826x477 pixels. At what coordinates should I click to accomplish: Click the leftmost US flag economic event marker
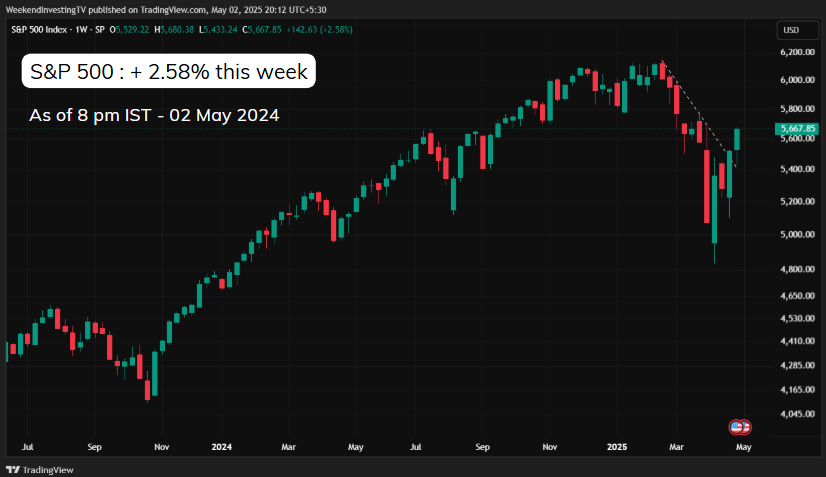click(736, 427)
